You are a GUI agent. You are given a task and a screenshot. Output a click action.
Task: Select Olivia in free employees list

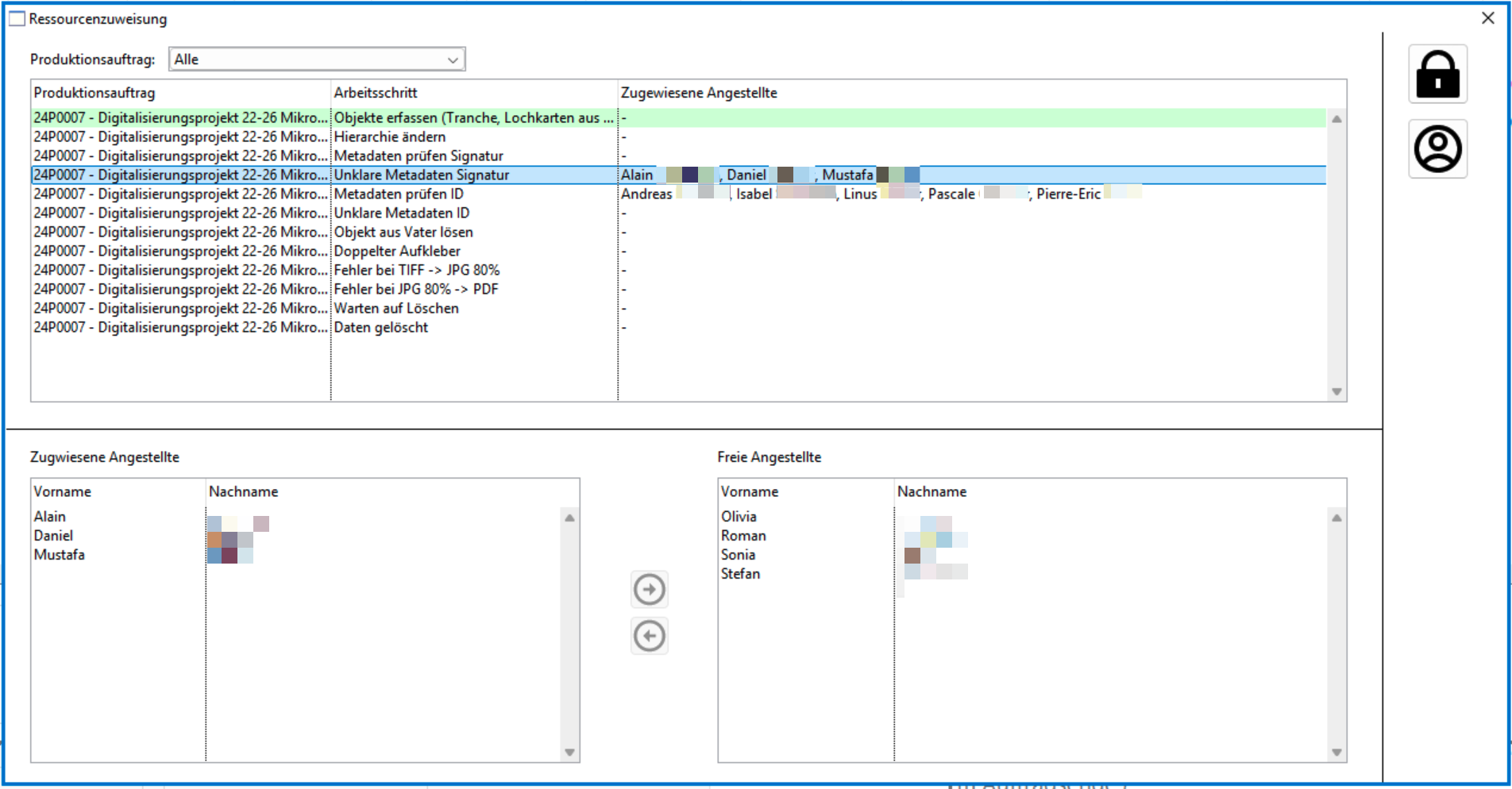coord(739,517)
